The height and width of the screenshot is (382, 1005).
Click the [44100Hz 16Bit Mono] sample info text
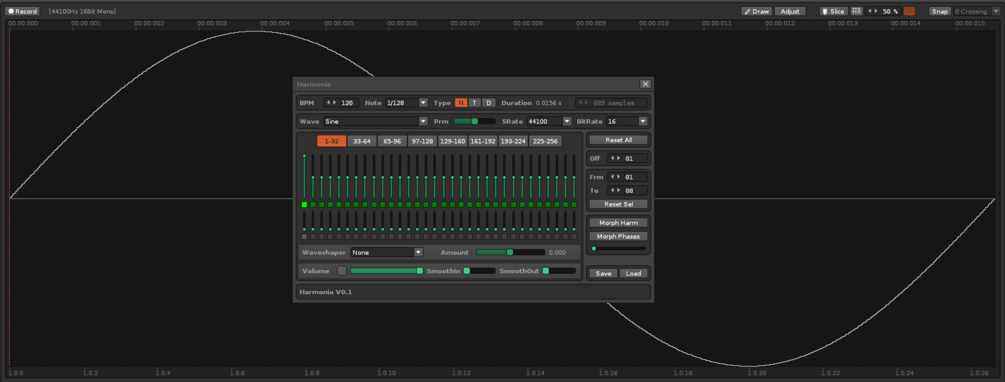[82, 12]
